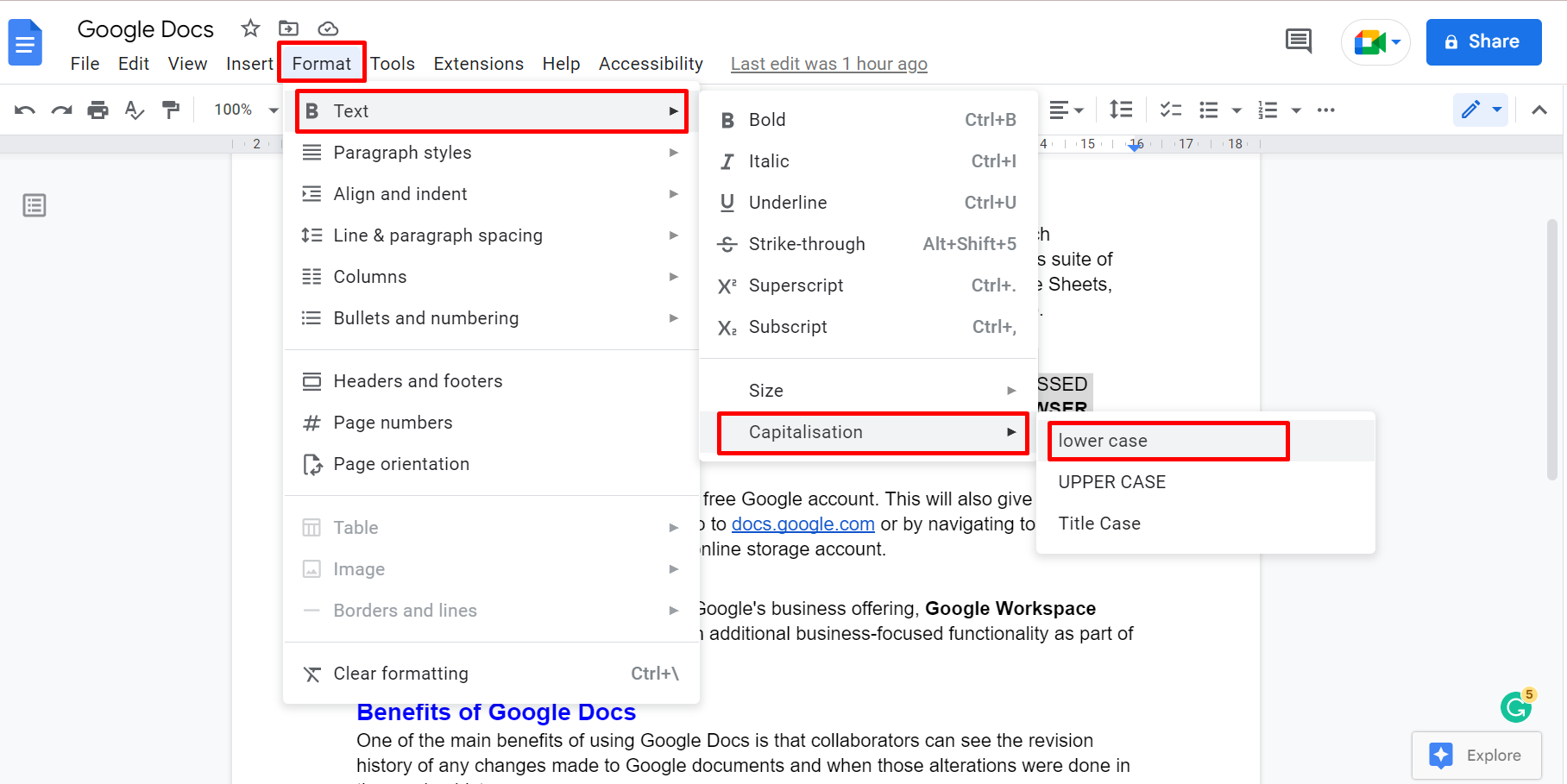Screen dimensions: 1567x784
Task: Open the File menu
Action: 85,64
